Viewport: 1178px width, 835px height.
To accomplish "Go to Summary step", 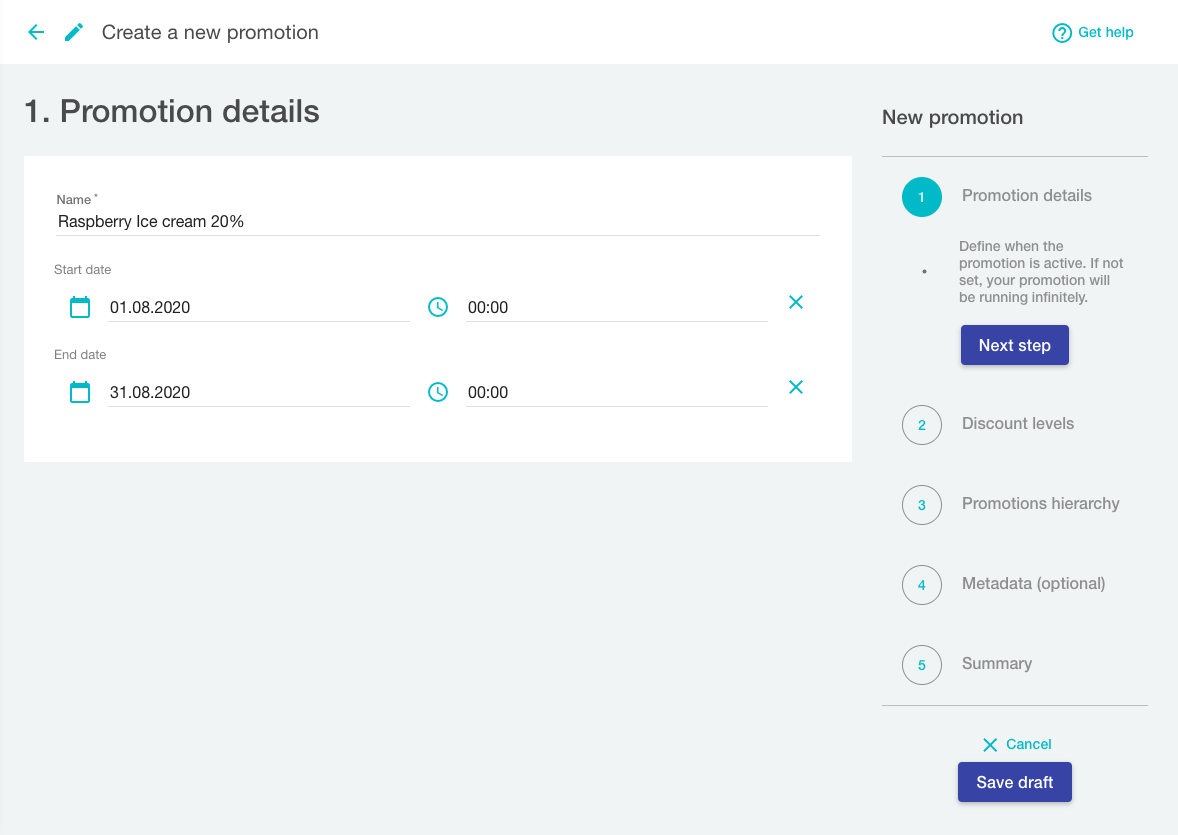I will point(996,664).
